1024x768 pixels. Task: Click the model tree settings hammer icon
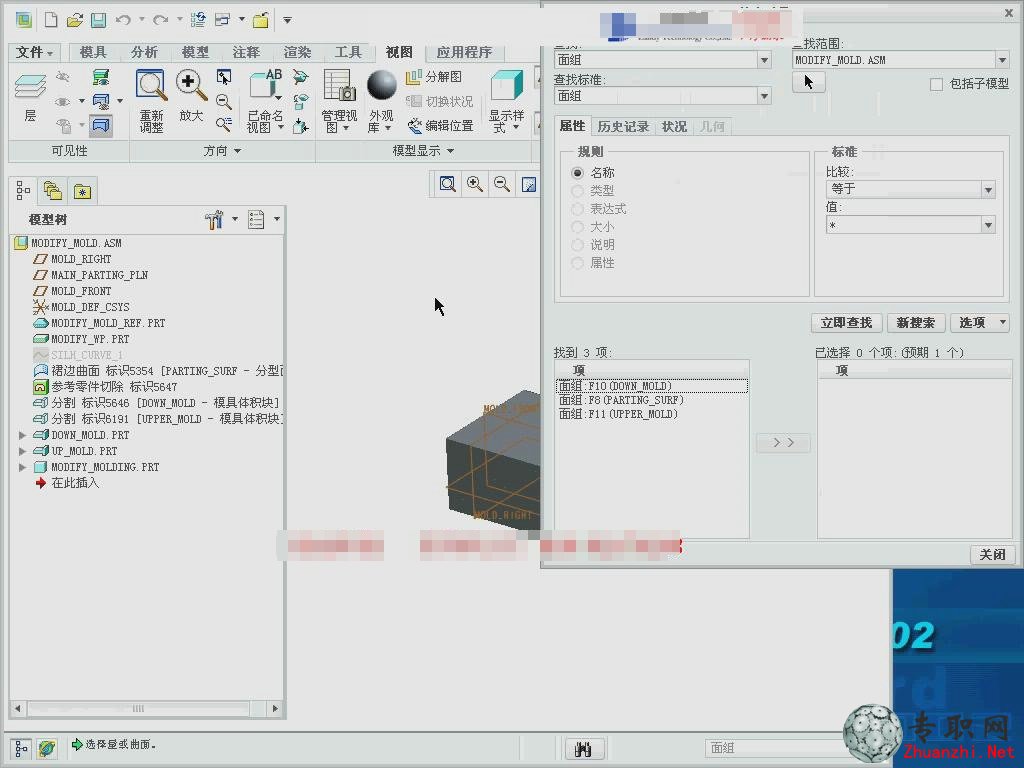[x=214, y=219]
